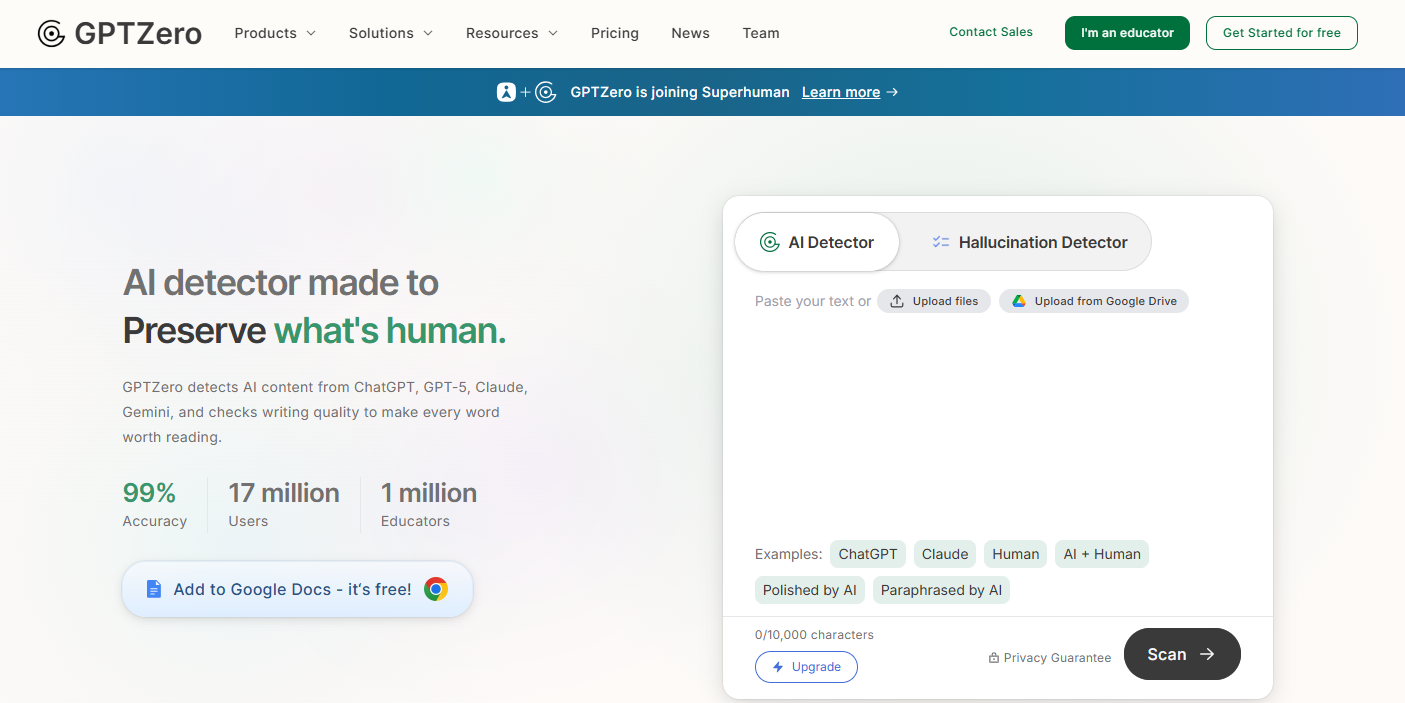The height and width of the screenshot is (703, 1405).
Task: Click the upload arrow icon in Upload files
Action: click(897, 301)
